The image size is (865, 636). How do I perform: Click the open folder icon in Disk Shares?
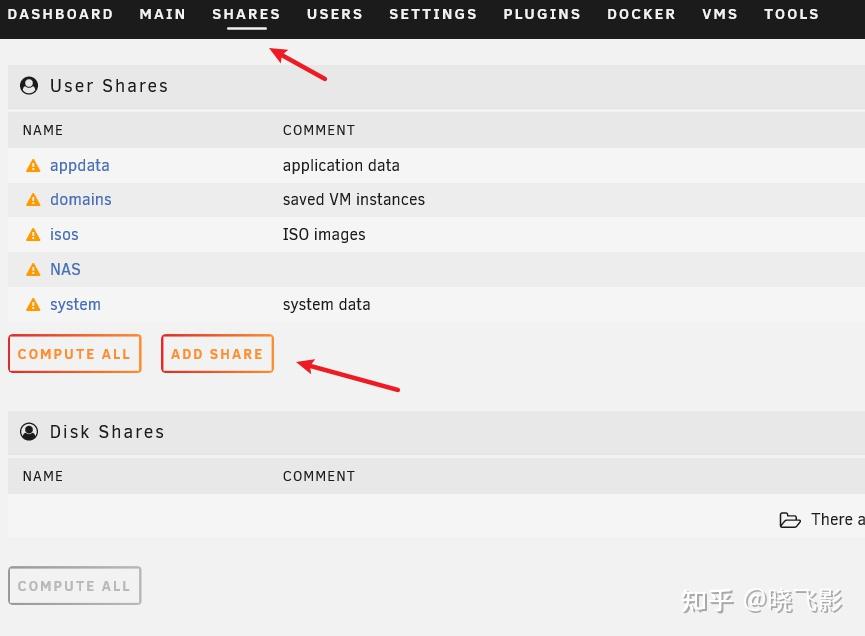click(x=789, y=520)
